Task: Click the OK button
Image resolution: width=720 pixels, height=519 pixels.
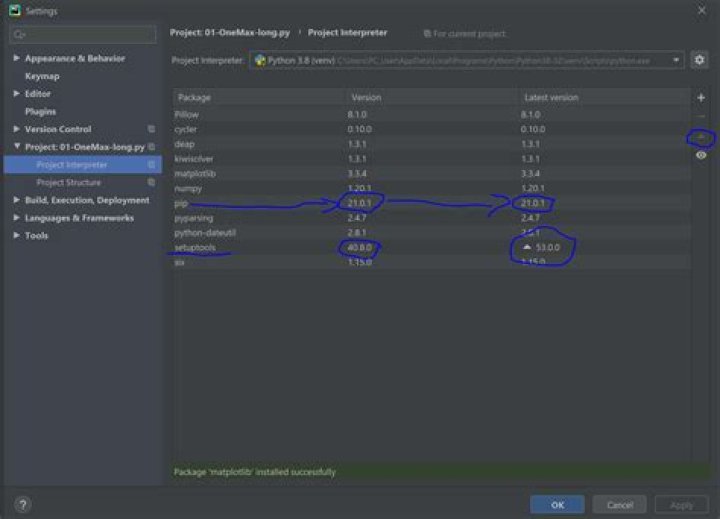Action: [x=557, y=504]
